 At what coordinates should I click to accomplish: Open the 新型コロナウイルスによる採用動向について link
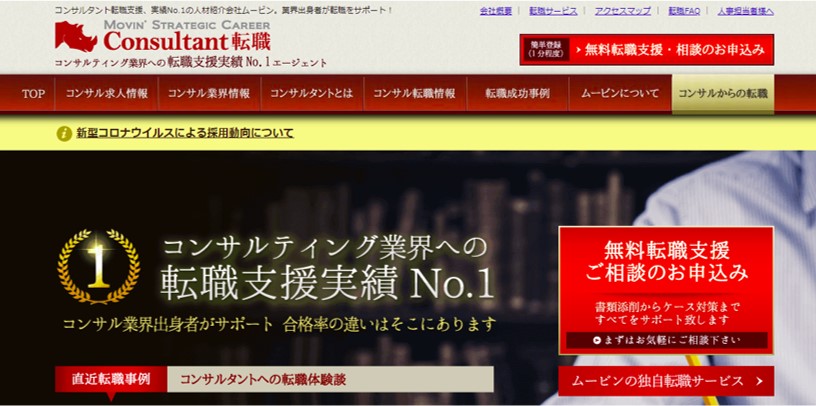pyautogui.click(x=185, y=133)
